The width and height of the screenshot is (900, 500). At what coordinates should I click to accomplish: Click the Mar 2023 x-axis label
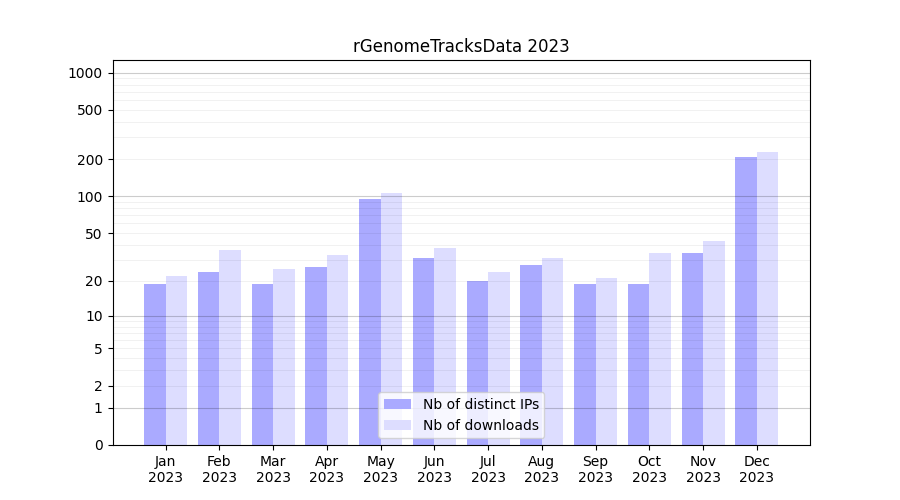point(273,469)
